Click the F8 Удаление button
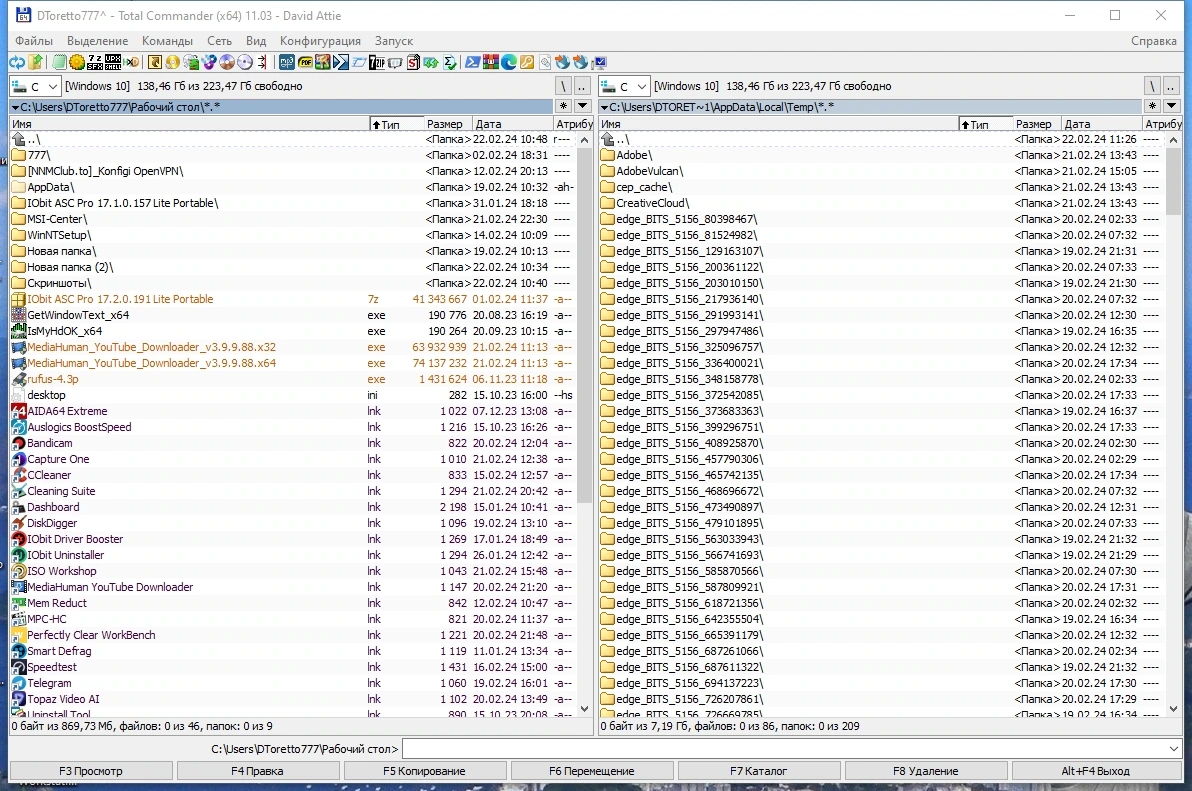The height and width of the screenshot is (791, 1192). coord(925,770)
